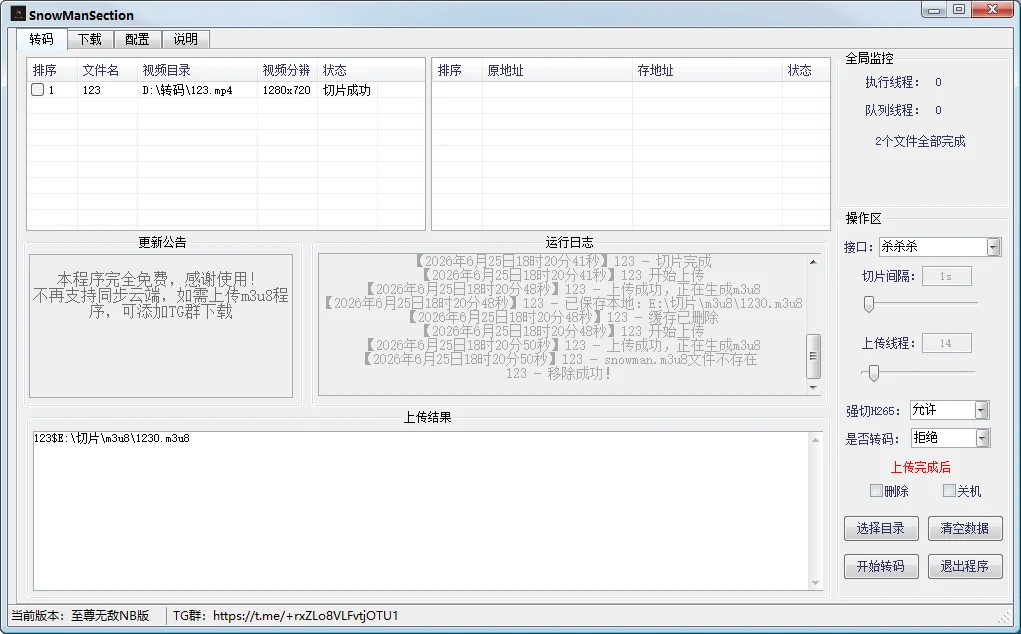Click the 运行日志 scroll up arrow
The width and height of the screenshot is (1021, 634).
pos(813,262)
